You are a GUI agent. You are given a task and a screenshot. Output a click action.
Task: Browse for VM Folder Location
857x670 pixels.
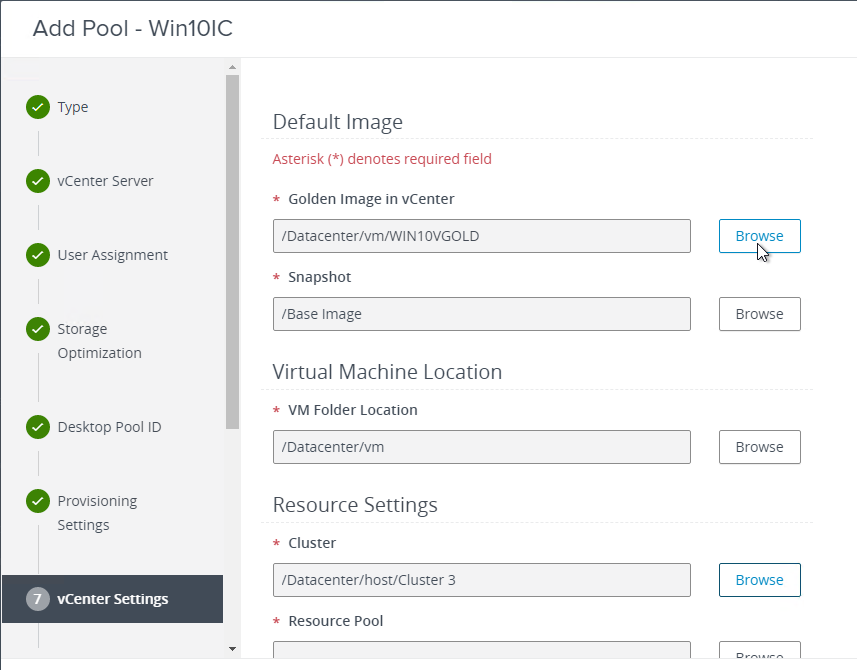760,447
